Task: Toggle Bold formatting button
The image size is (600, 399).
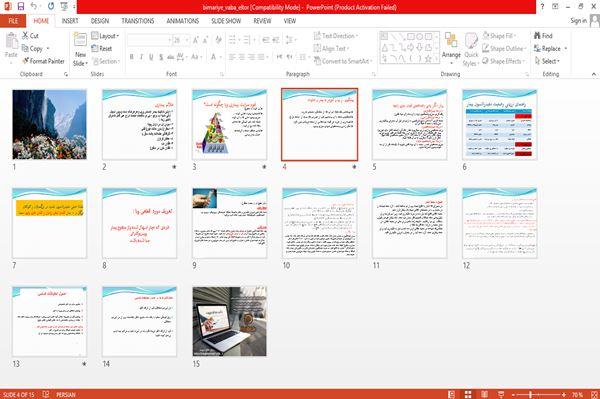Action: click(132, 57)
